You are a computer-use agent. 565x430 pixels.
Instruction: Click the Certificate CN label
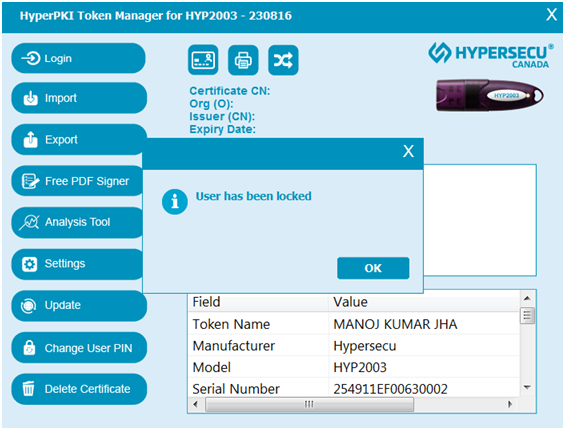click(x=230, y=90)
